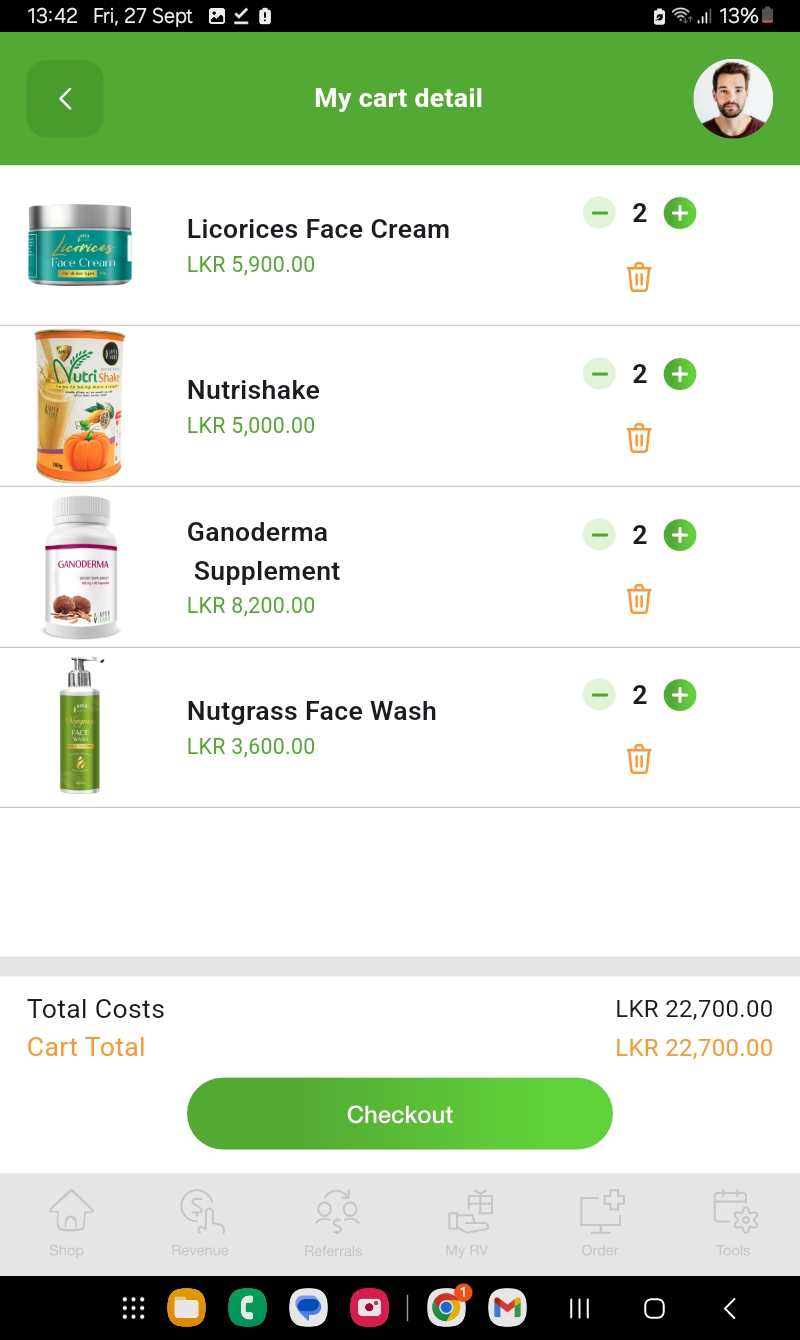Increase Licorices Face Cream quantity
800x1340 pixels.
pos(680,213)
